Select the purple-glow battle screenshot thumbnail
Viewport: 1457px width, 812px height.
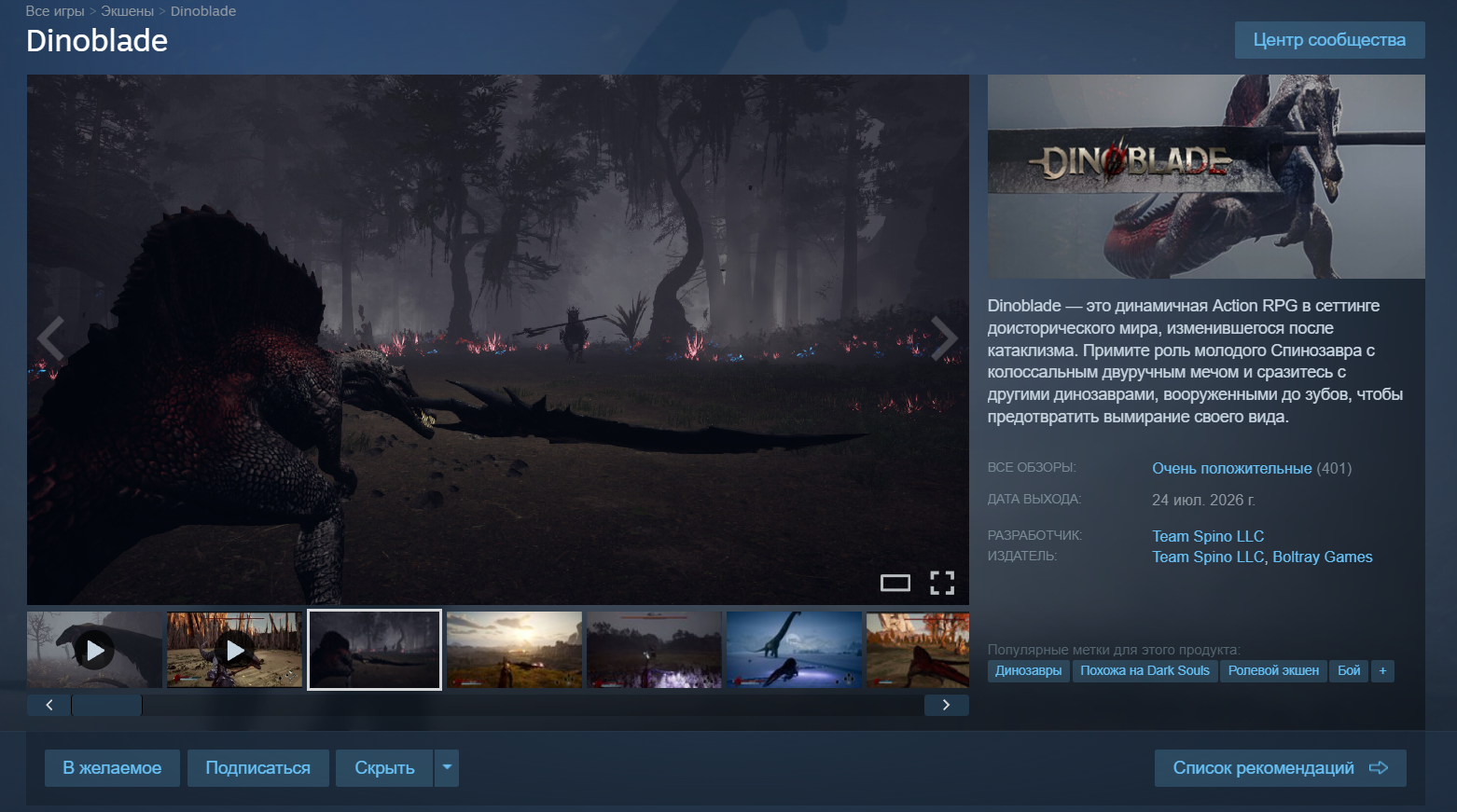(x=654, y=650)
